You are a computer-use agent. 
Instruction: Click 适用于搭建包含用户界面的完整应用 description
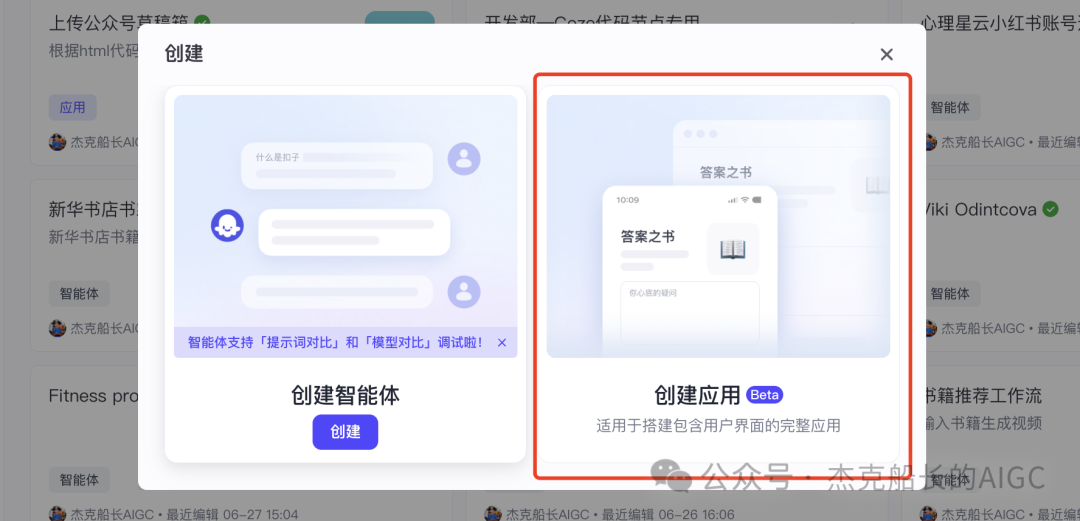click(x=718, y=426)
